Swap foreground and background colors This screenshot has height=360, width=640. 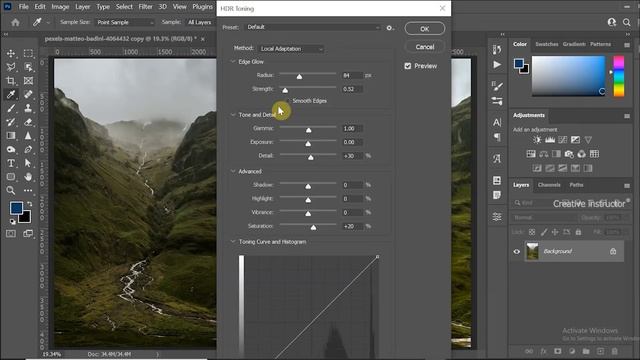(29, 203)
